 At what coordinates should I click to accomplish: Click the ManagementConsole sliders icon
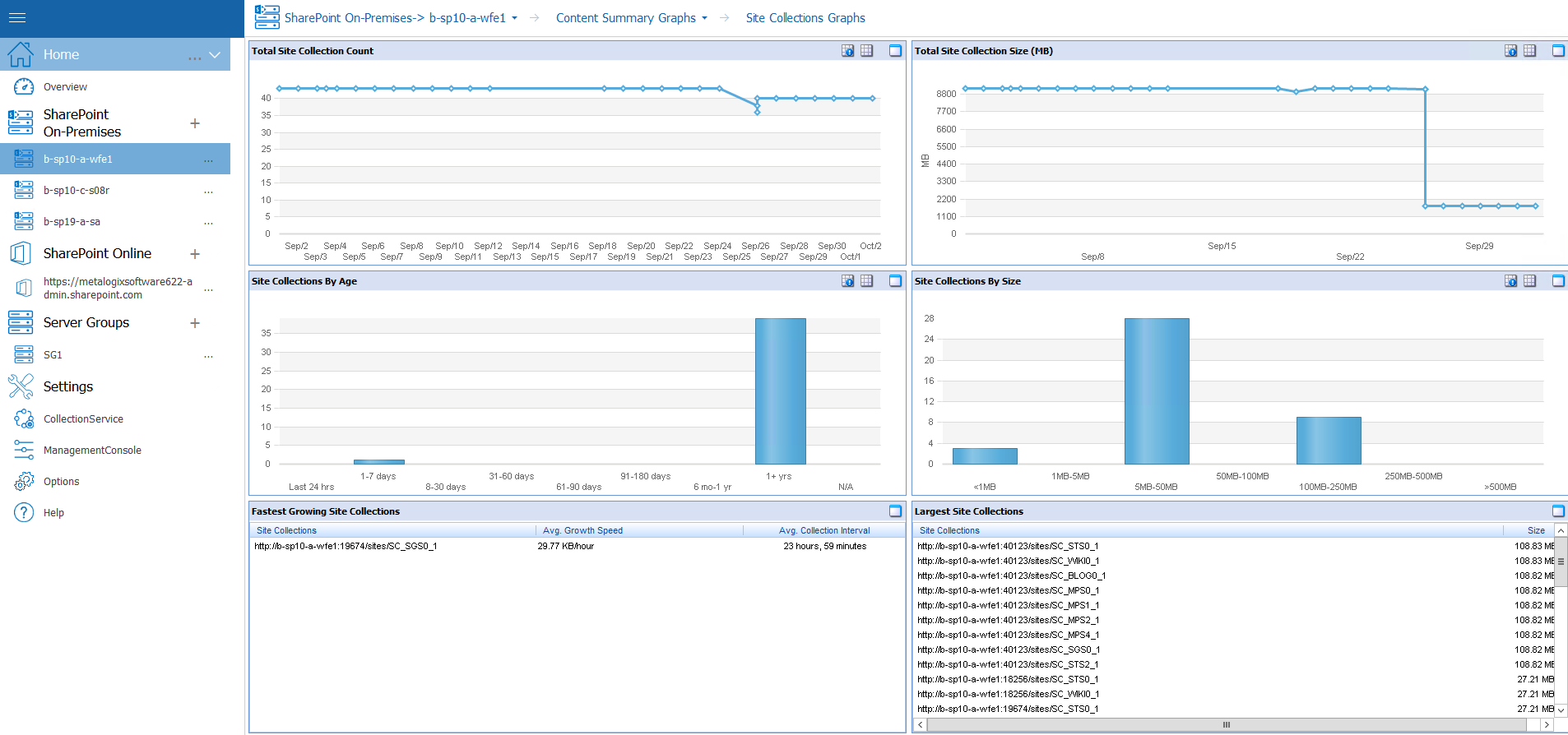coord(24,450)
